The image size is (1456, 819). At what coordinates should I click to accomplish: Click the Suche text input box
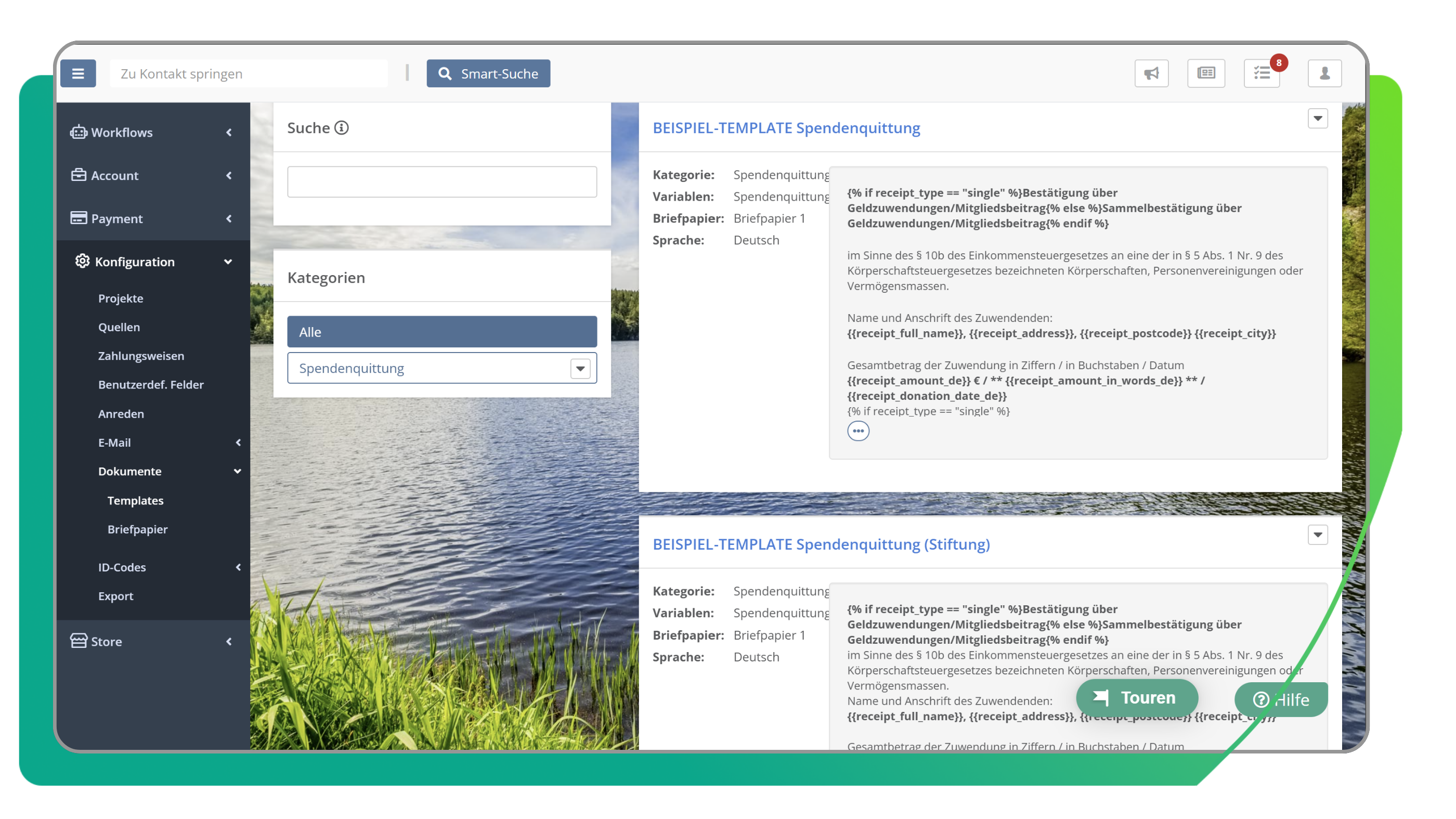coord(442,182)
